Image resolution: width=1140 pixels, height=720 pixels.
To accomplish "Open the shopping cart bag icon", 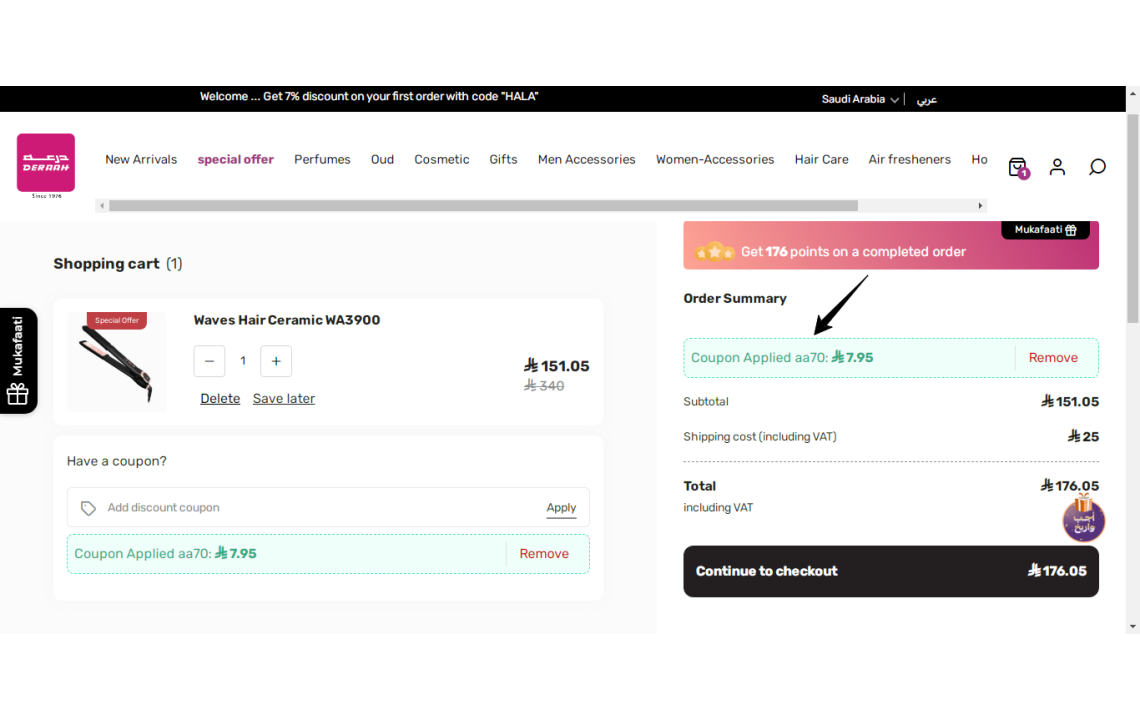I will (x=1019, y=168).
